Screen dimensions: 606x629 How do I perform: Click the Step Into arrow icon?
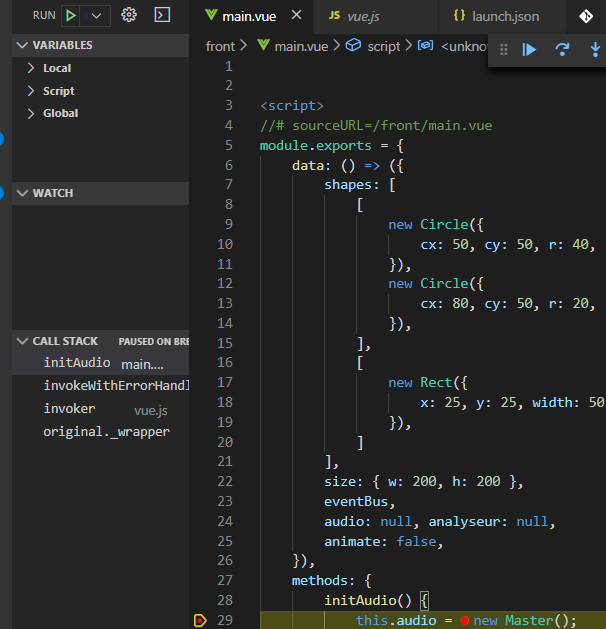596,49
